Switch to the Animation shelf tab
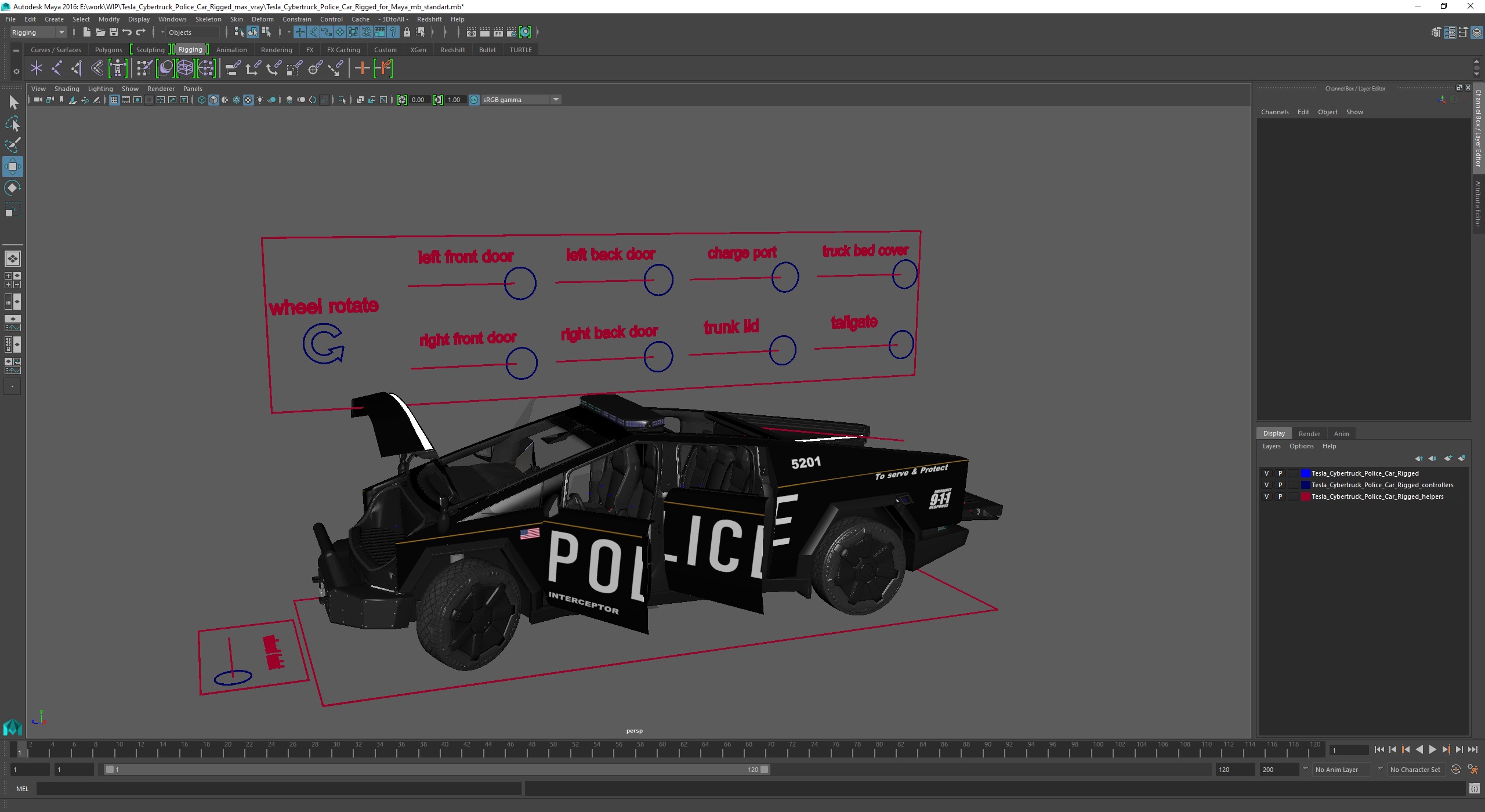This screenshot has height=812, width=1485. [231, 50]
